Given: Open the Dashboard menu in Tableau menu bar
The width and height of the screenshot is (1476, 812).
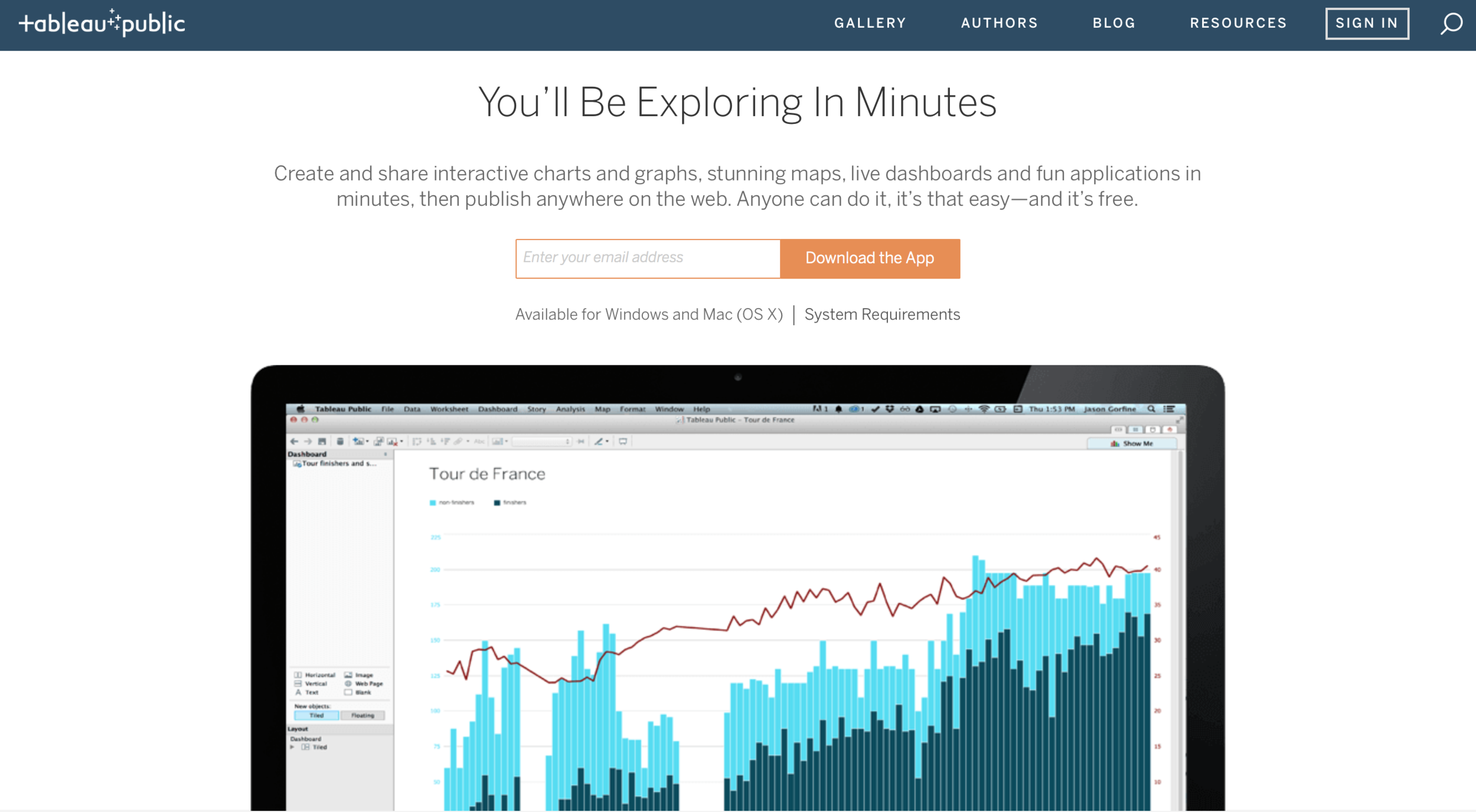Looking at the screenshot, I should click(498, 409).
